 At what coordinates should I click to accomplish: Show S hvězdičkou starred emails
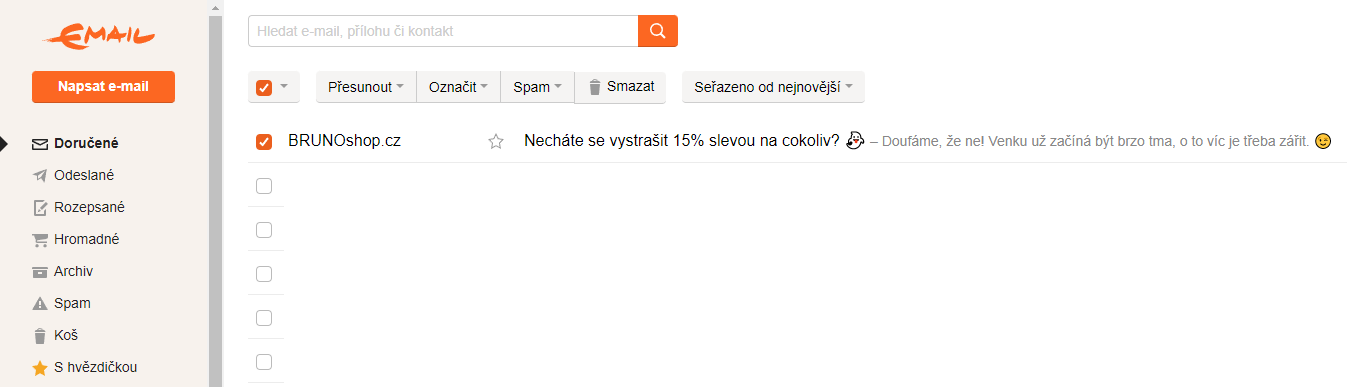tap(85, 367)
